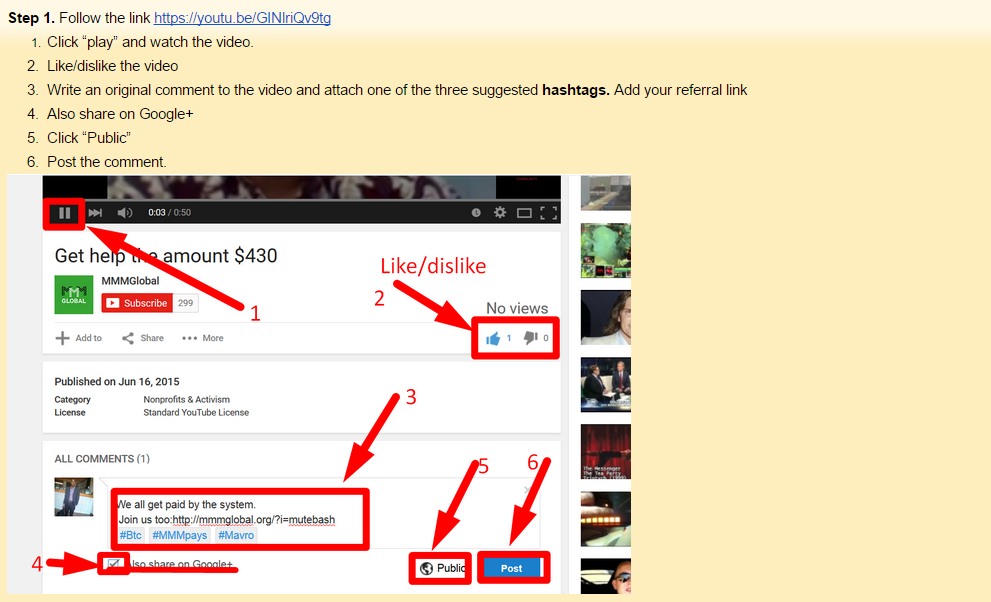Mute the video volume speaker icon

pos(125,213)
